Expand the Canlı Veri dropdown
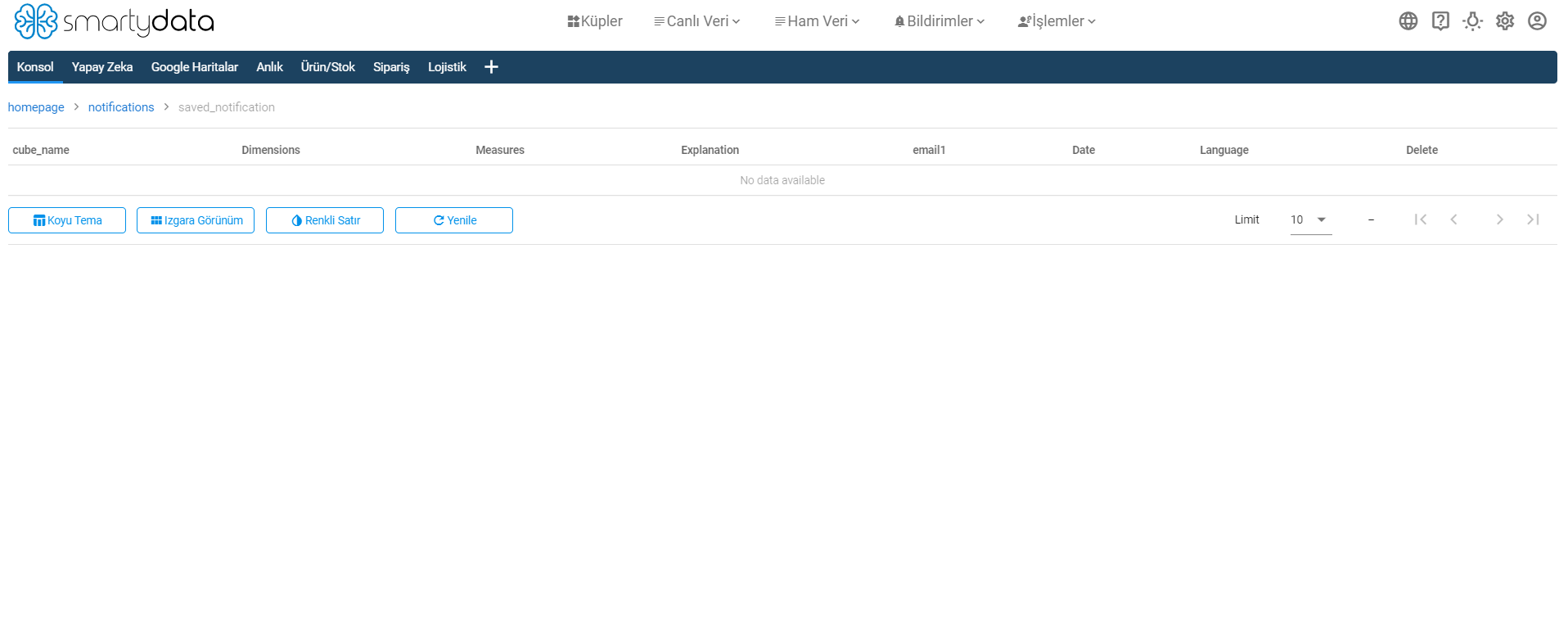Screen dimensions: 1568x624 click(x=697, y=21)
